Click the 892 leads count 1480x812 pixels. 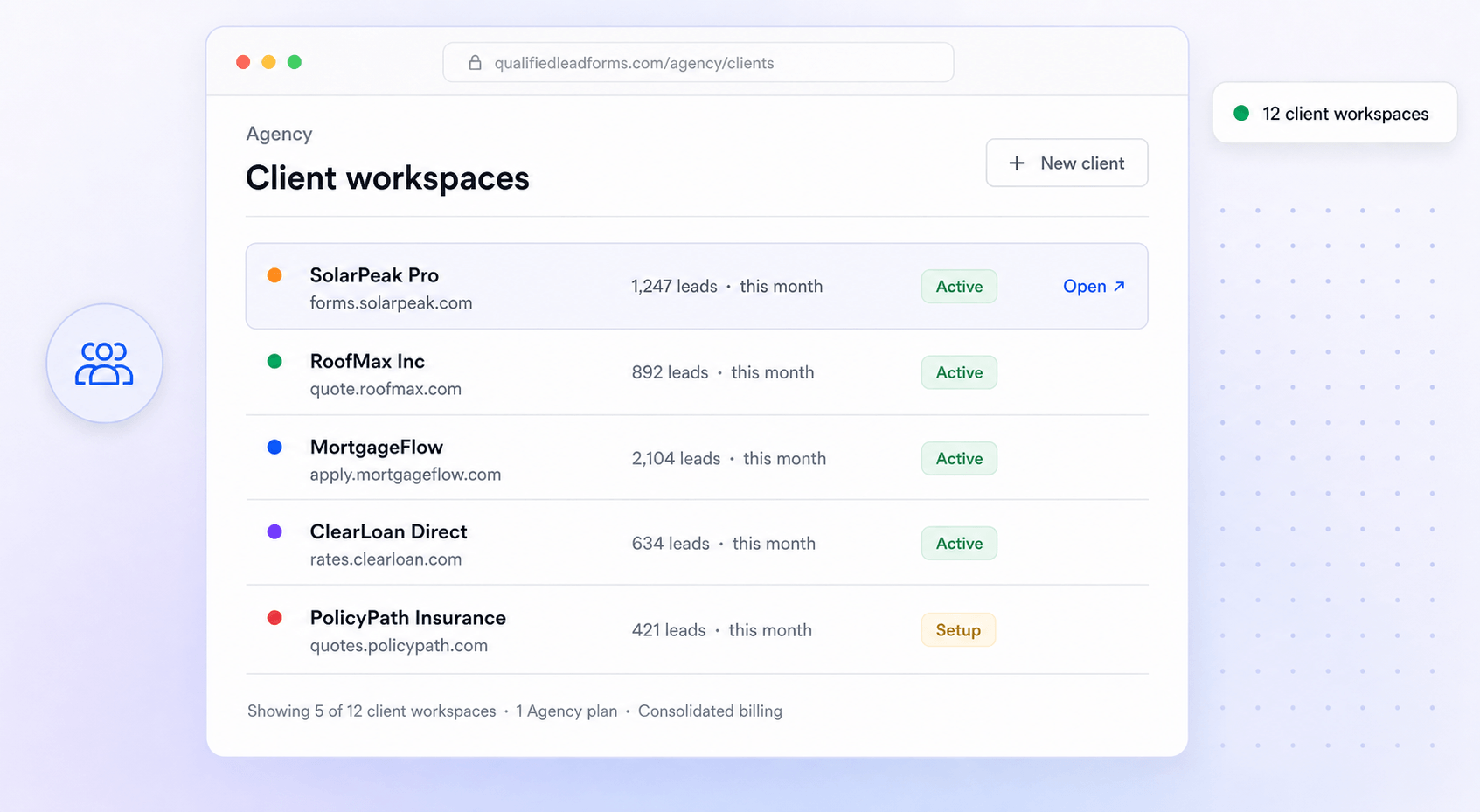(x=671, y=372)
